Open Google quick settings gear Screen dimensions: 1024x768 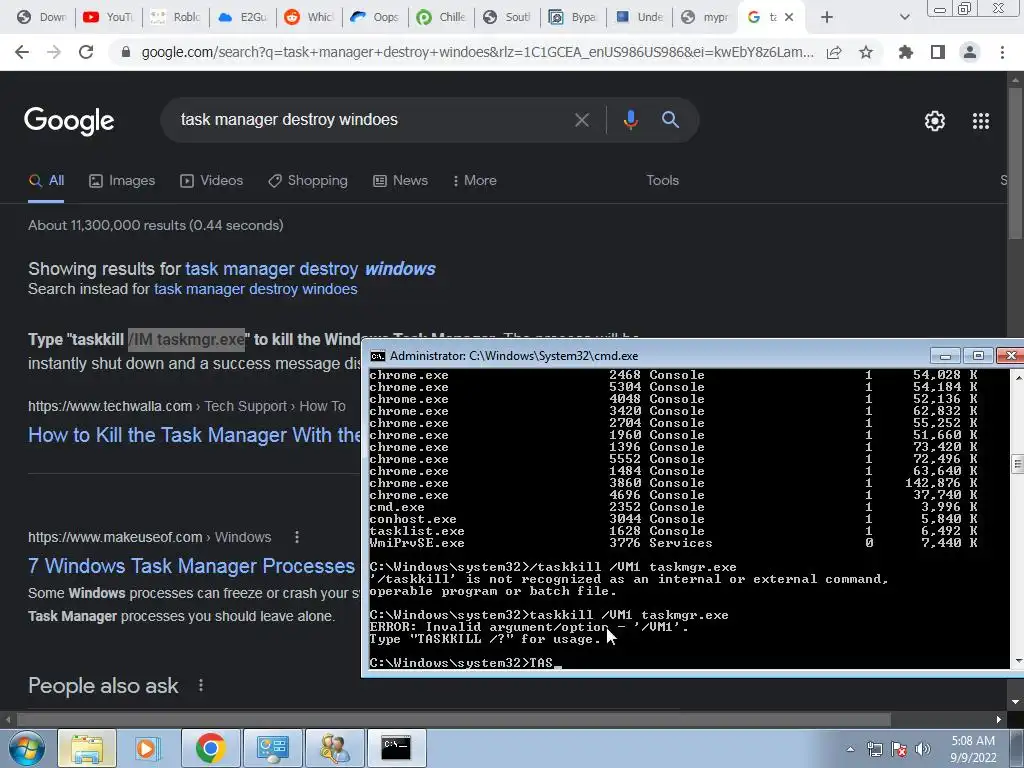(x=935, y=121)
